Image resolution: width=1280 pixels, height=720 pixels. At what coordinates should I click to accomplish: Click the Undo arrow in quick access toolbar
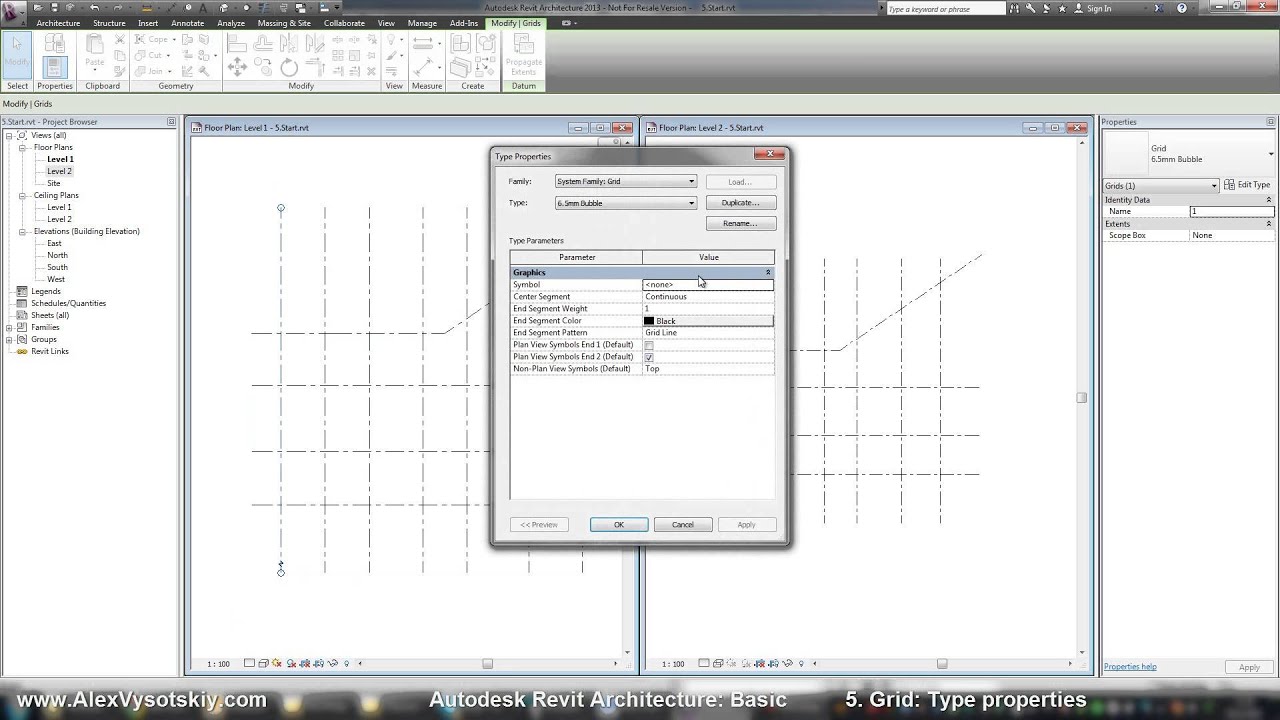tap(95, 8)
